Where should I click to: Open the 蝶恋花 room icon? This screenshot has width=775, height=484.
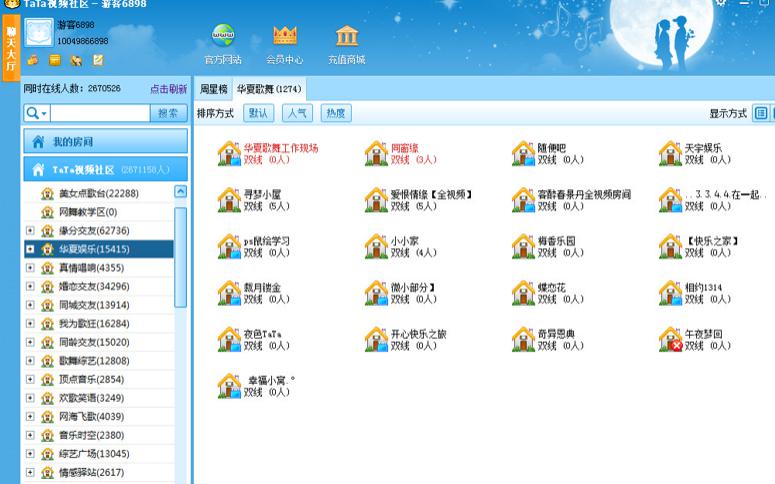[x=523, y=293]
